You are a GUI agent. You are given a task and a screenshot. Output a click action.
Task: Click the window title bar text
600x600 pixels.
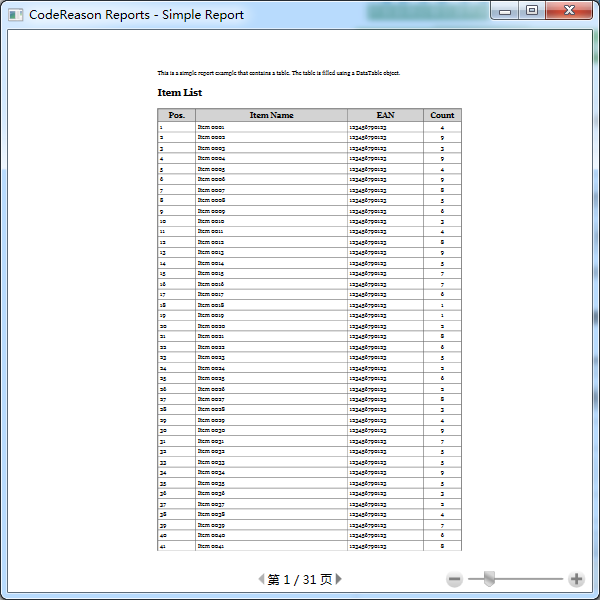coord(135,15)
